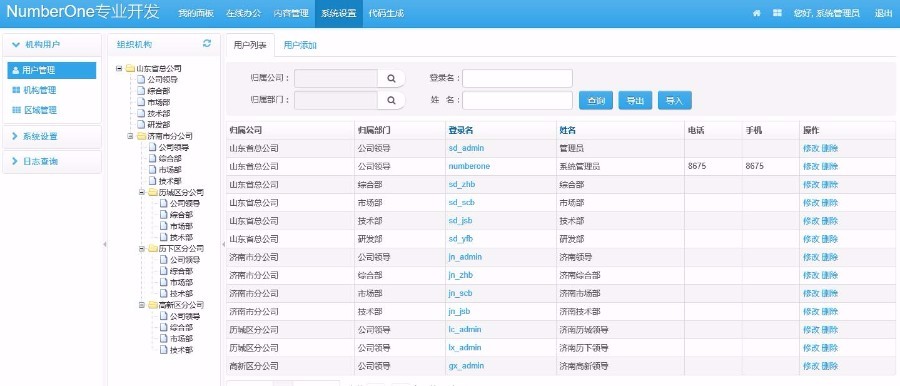Screen dimensions: 900x386
Task: Collapse left menu panel with arrow handle
Action: click(x=104, y=245)
